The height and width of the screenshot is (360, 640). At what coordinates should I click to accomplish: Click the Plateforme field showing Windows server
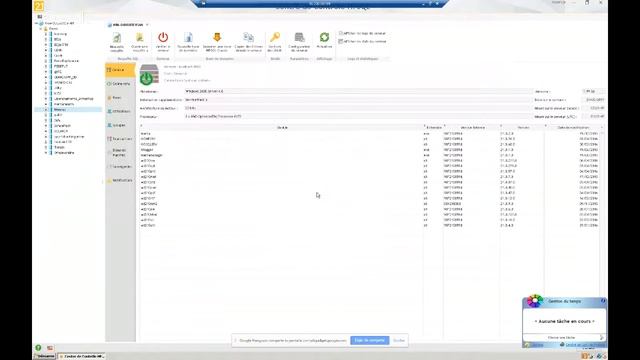click(359, 91)
